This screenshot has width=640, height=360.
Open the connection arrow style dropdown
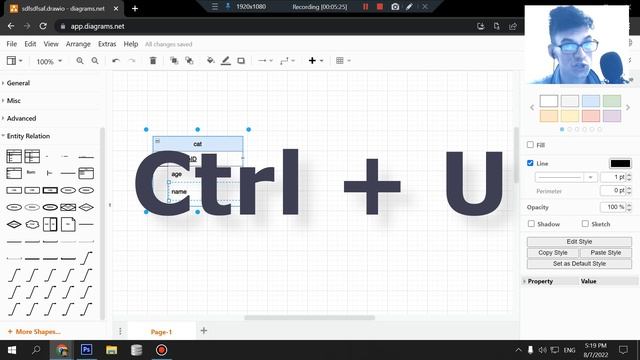click(x=265, y=61)
